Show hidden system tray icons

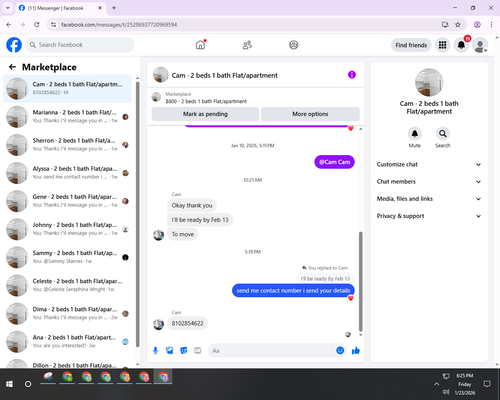tap(436, 384)
